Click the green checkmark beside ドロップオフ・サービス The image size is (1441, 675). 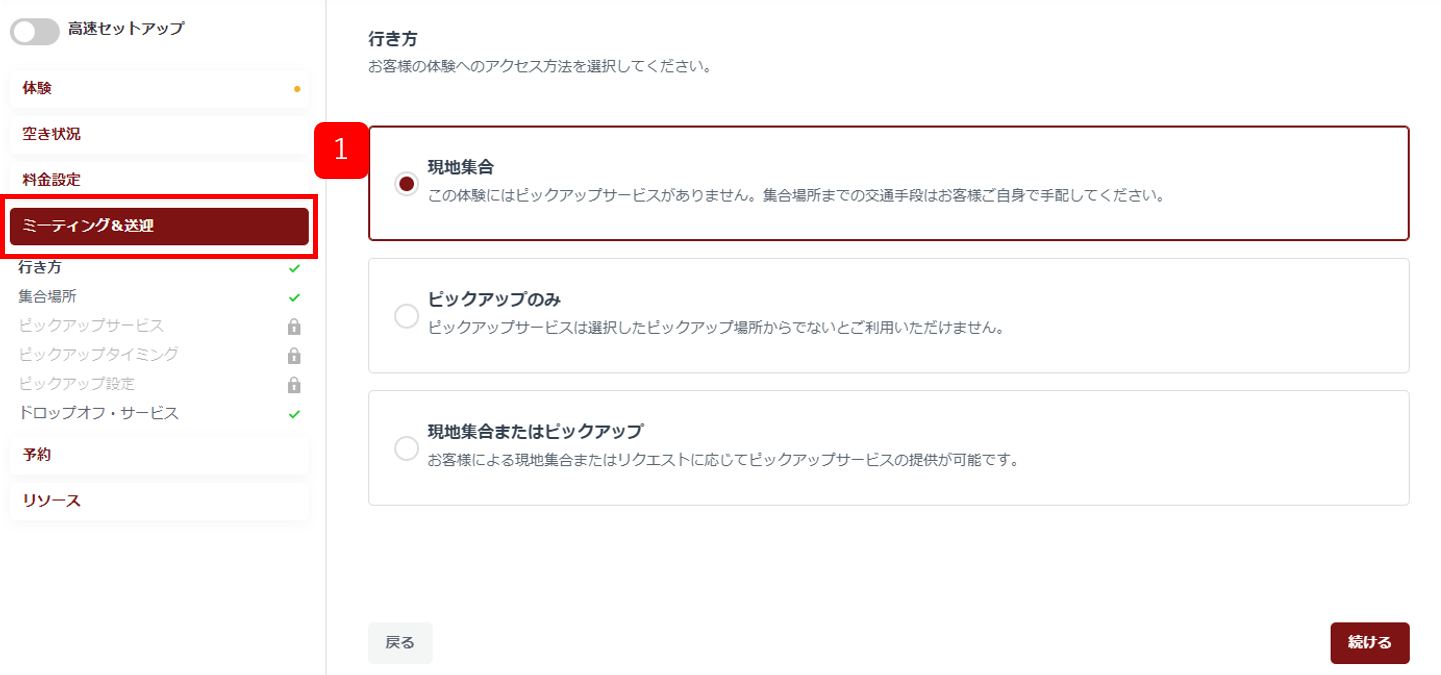coord(294,414)
